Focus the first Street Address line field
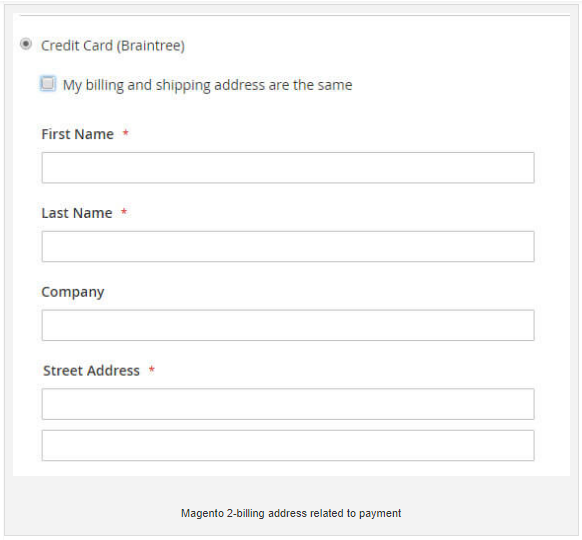Image resolution: width=582 pixels, height=540 pixels. 288,404
